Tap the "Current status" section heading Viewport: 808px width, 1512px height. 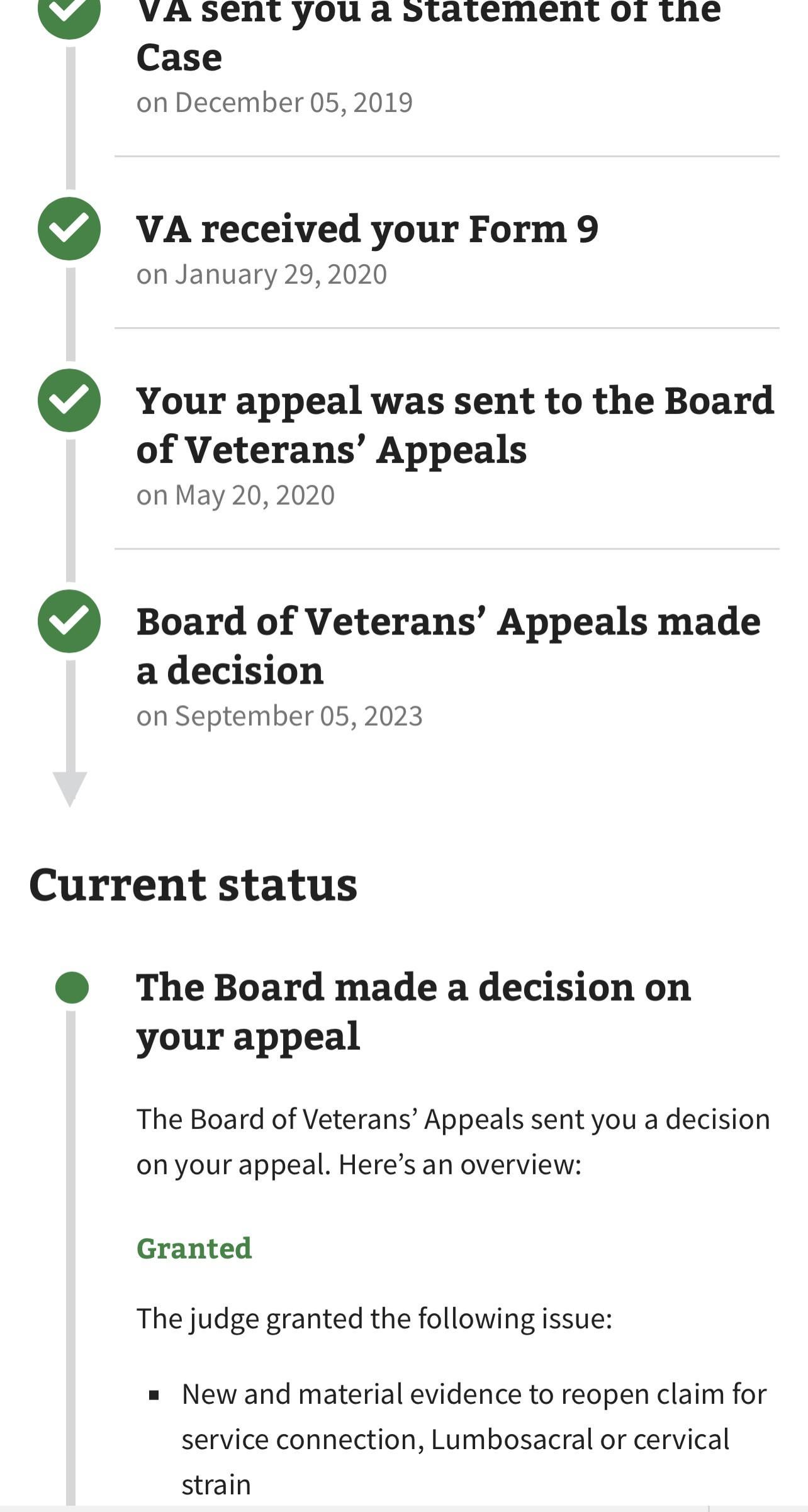pos(193,885)
